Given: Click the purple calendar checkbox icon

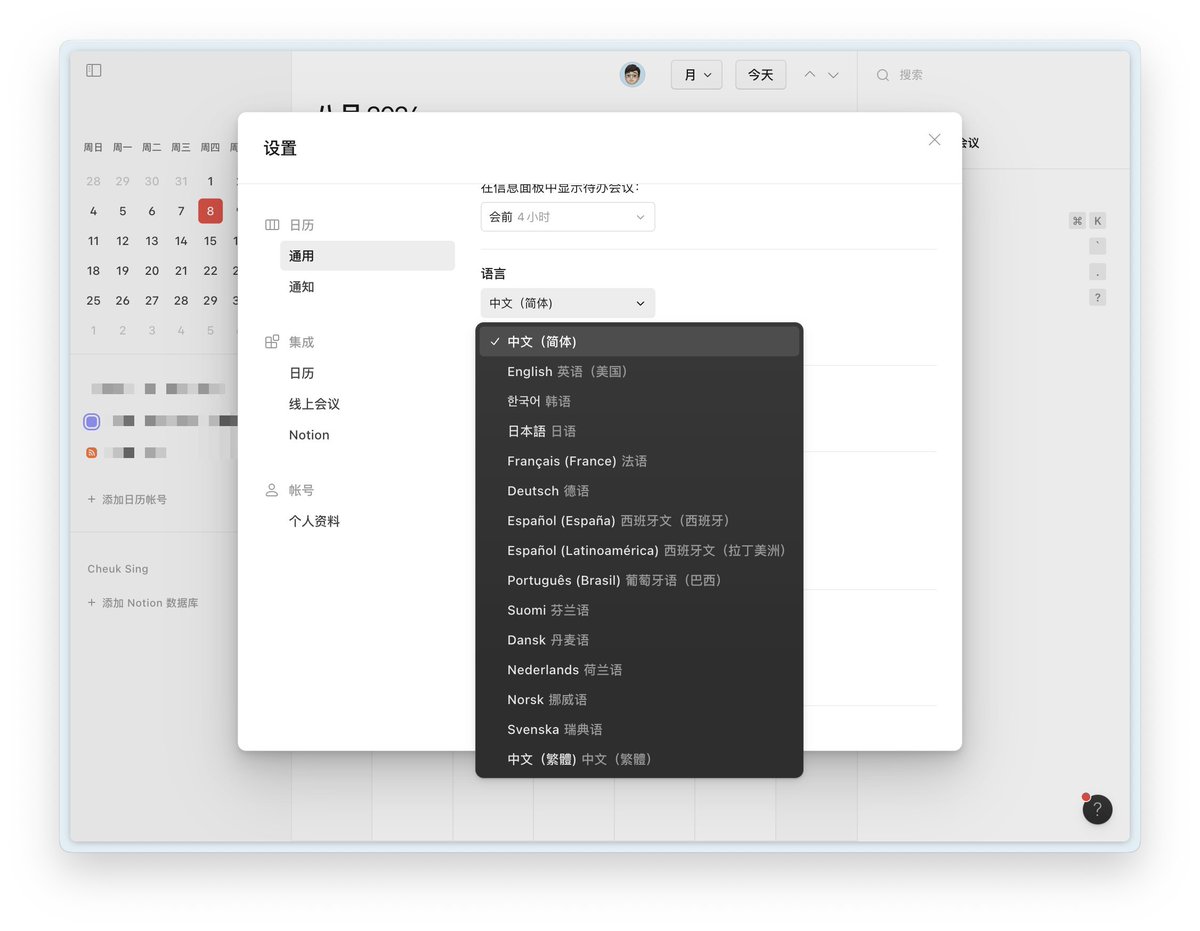Looking at the screenshot, I should coord(92,422).
